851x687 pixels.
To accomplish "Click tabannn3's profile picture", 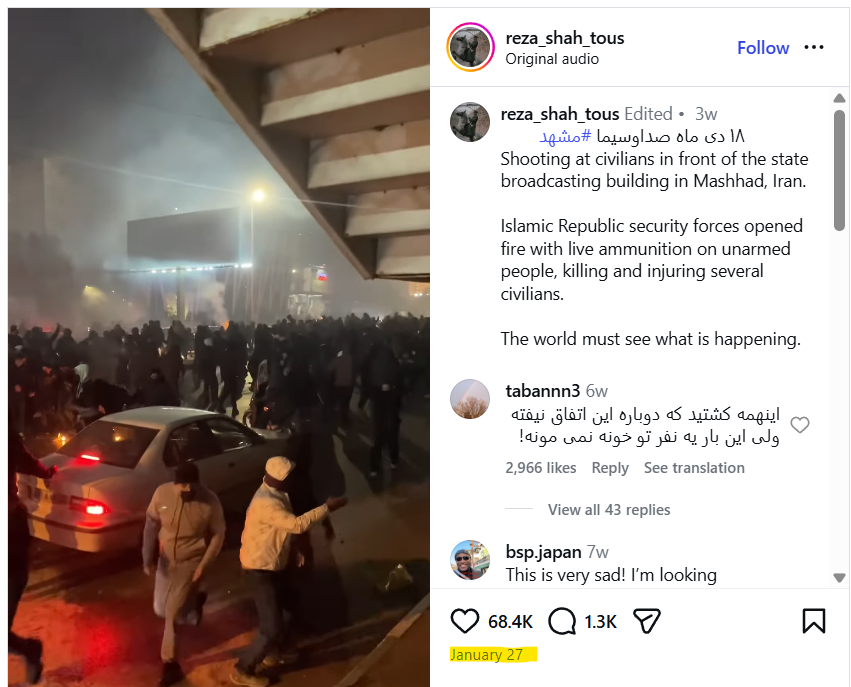I will [470, 399].
